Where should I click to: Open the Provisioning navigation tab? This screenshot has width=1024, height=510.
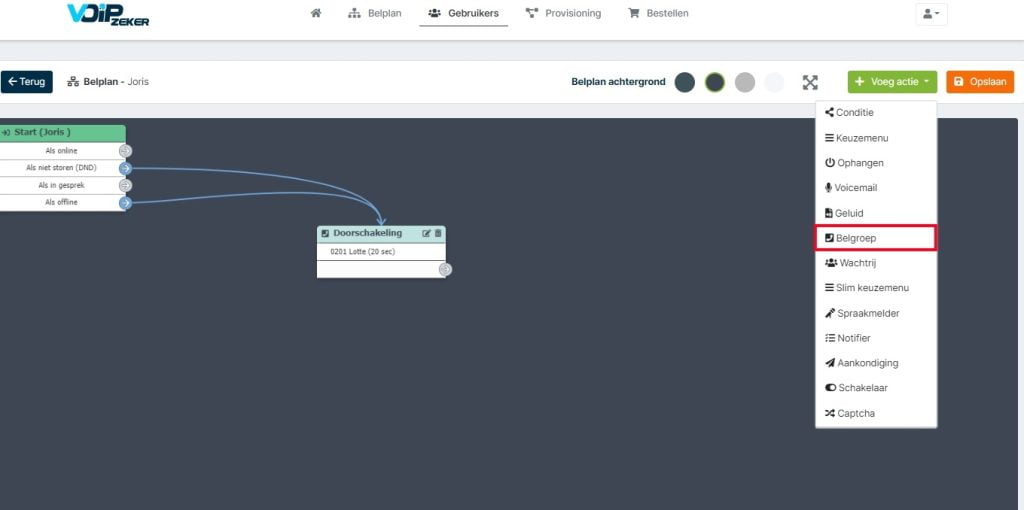(x=563, y=13)
